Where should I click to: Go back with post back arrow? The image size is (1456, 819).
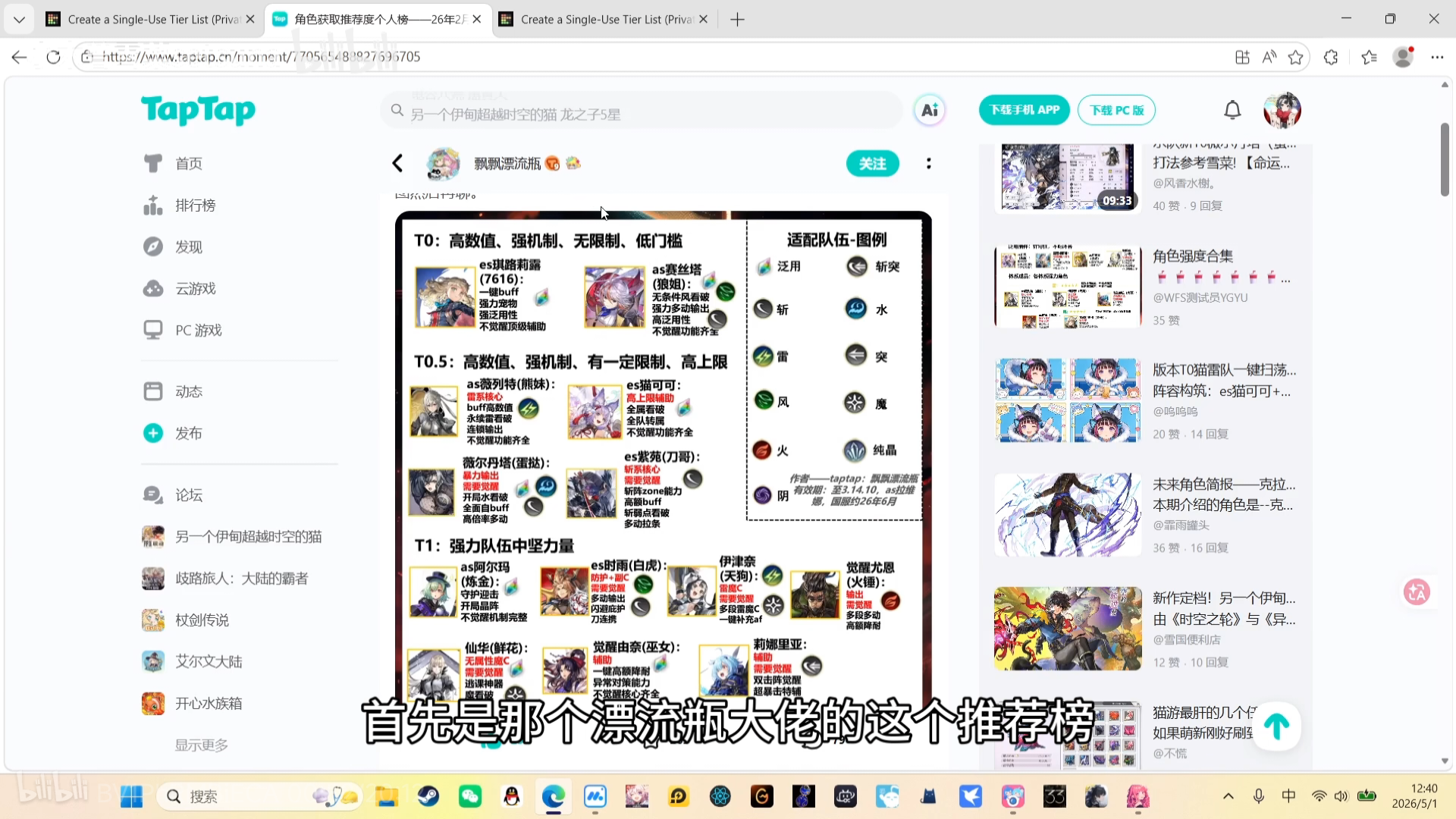pyautogui.click(x=397, y=164)
